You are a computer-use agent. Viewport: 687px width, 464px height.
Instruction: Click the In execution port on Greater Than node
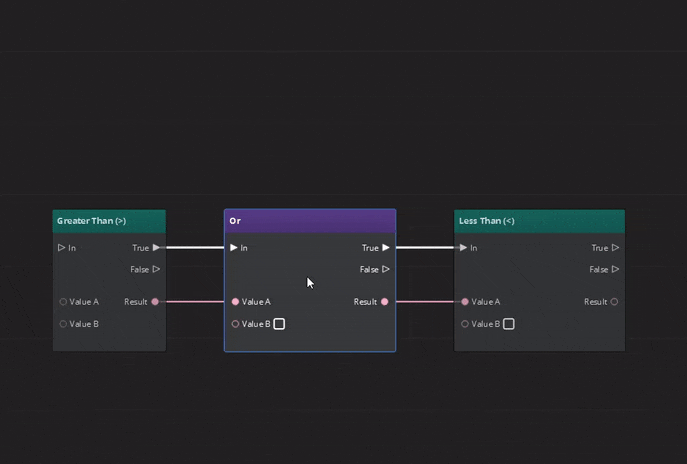[x=62, y=248]
